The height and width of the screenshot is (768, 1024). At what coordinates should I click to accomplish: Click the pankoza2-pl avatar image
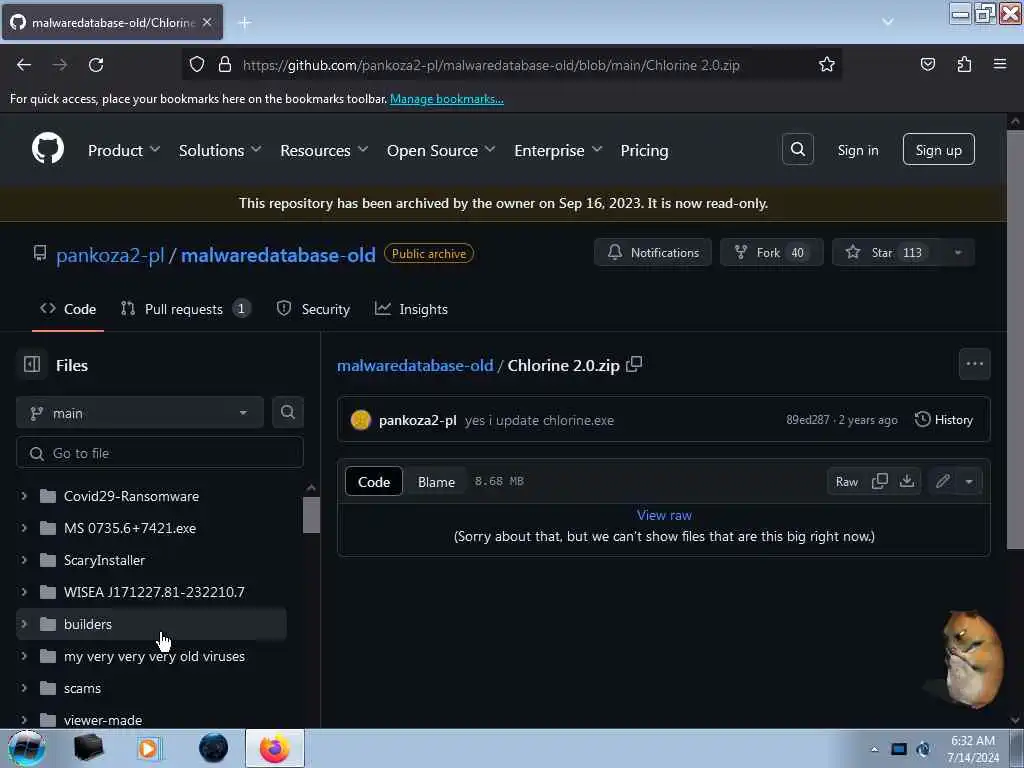pyautogui.click(x=360, y=420)
